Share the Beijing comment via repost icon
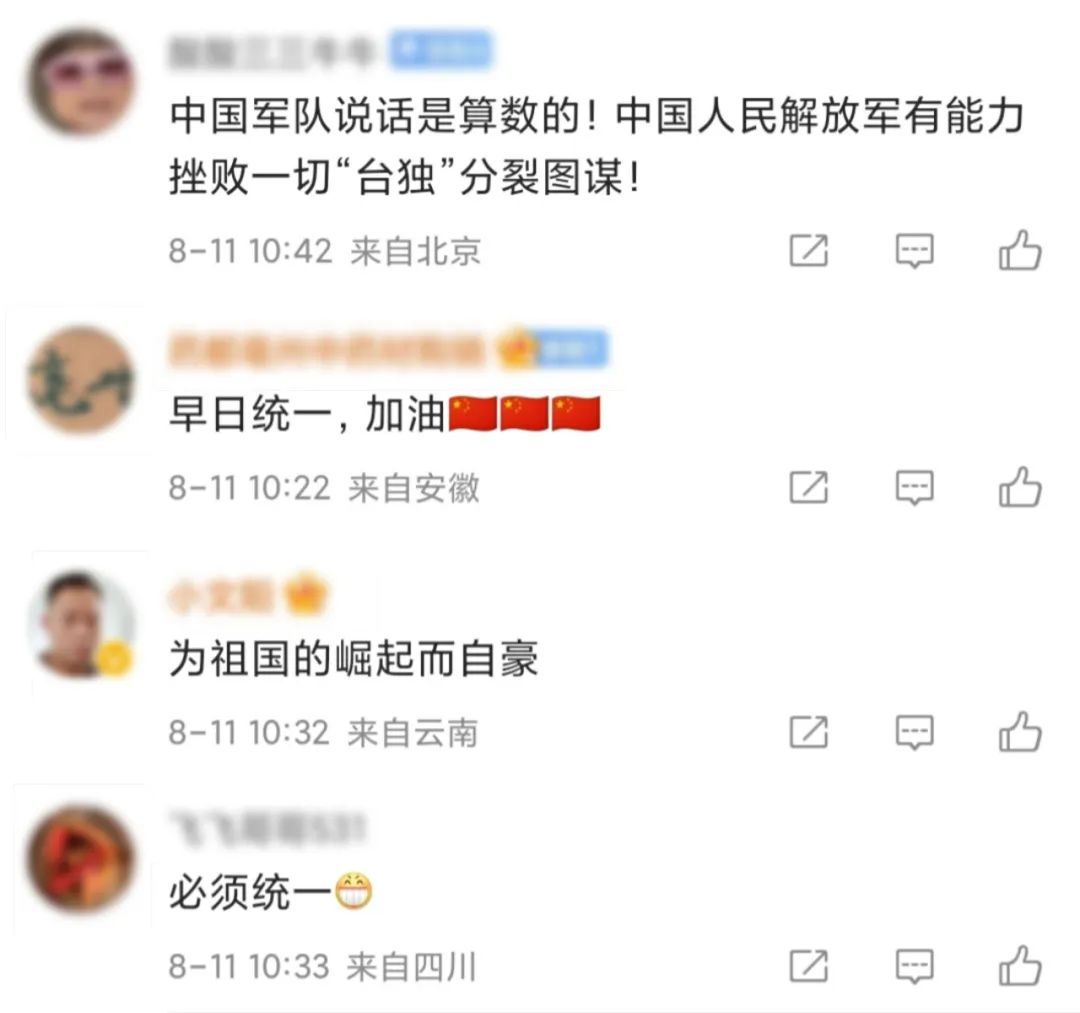 [809, 250]
